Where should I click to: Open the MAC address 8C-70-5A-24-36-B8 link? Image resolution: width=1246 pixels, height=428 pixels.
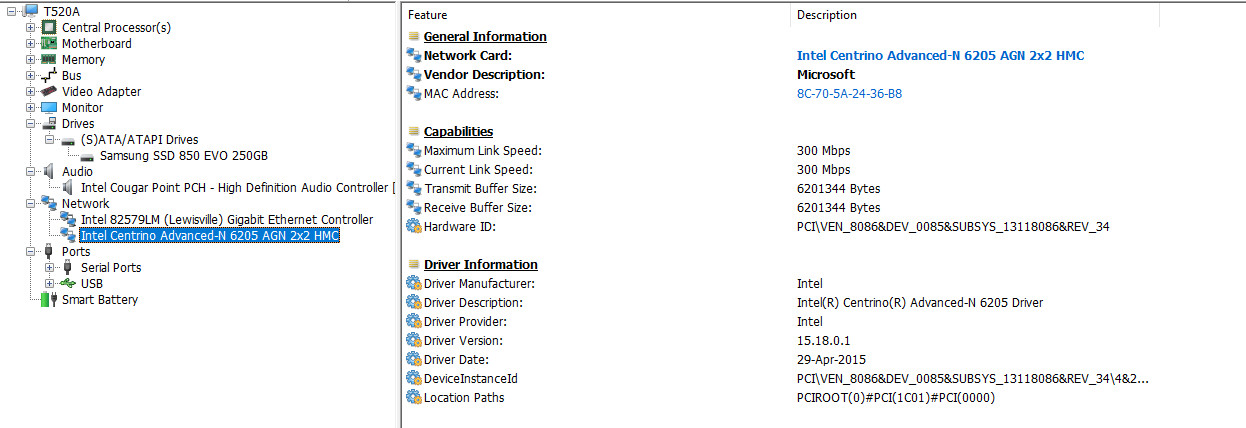(x=849, y=94)
